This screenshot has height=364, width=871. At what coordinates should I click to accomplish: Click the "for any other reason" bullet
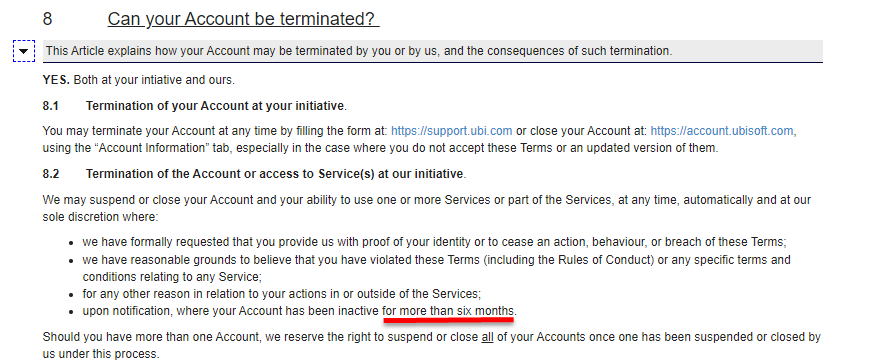click(282, 293)
